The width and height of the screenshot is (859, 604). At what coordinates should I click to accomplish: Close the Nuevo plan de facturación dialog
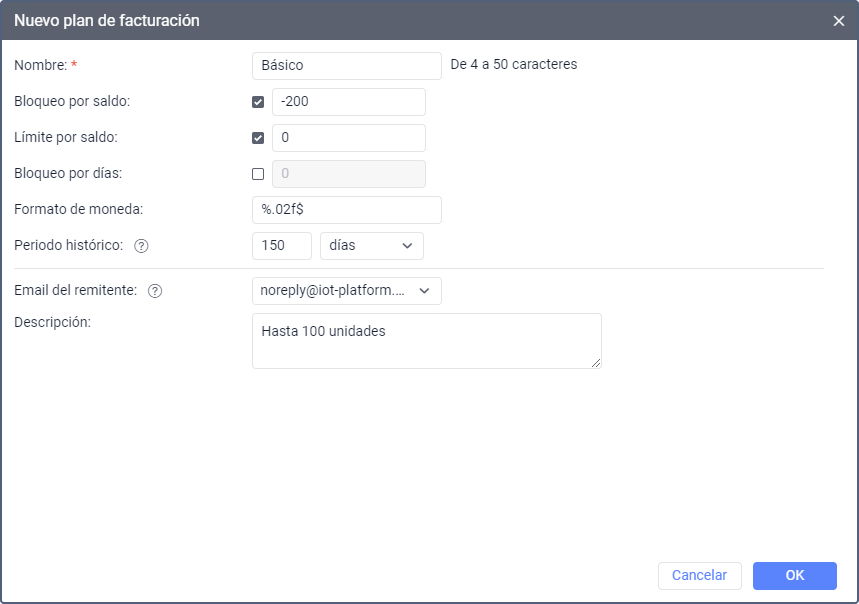coord(838,21)
